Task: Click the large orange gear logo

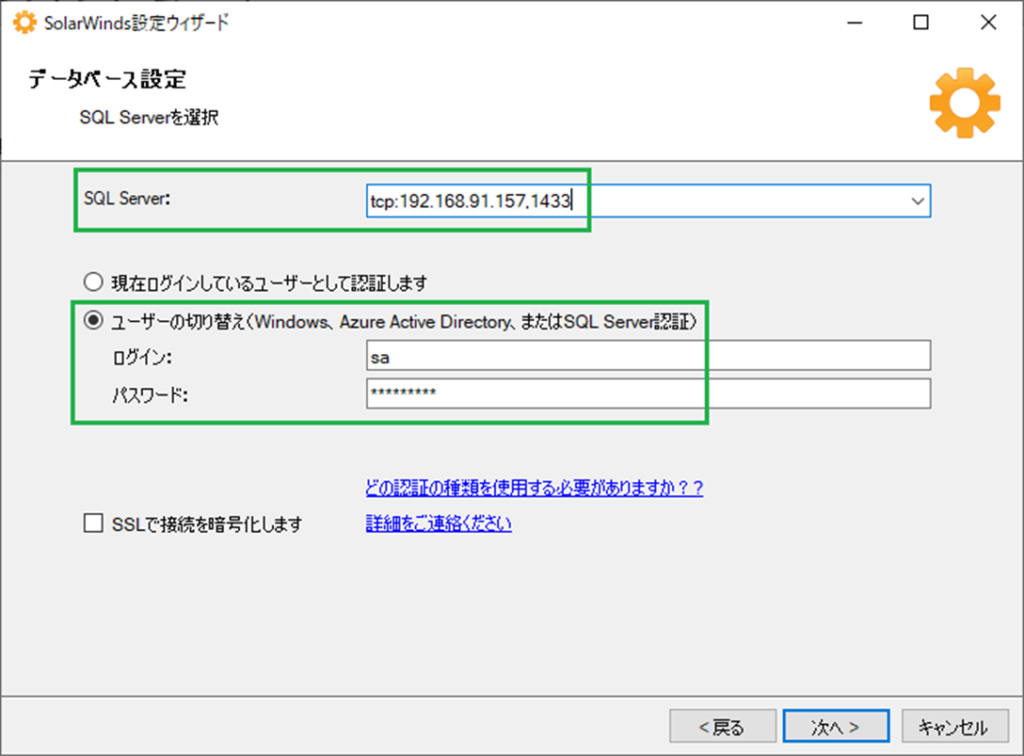Action: click(x=965, y=103)
